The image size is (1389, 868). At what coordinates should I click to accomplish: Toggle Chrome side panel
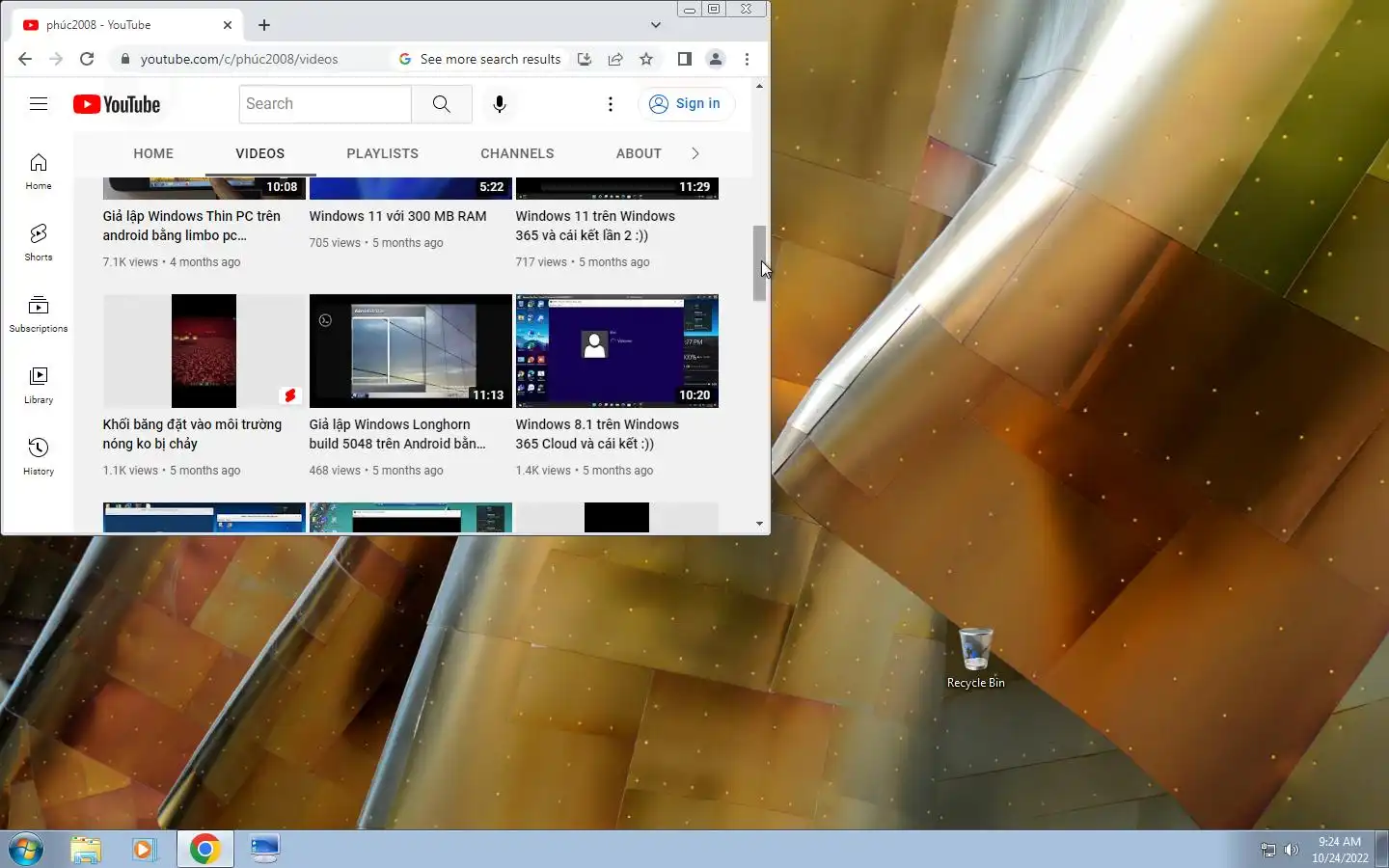pos(685,59)
